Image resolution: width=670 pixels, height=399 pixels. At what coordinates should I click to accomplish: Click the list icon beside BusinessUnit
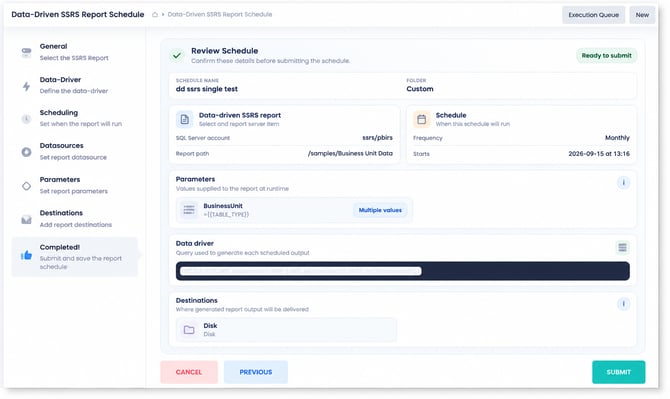point(189,210)
